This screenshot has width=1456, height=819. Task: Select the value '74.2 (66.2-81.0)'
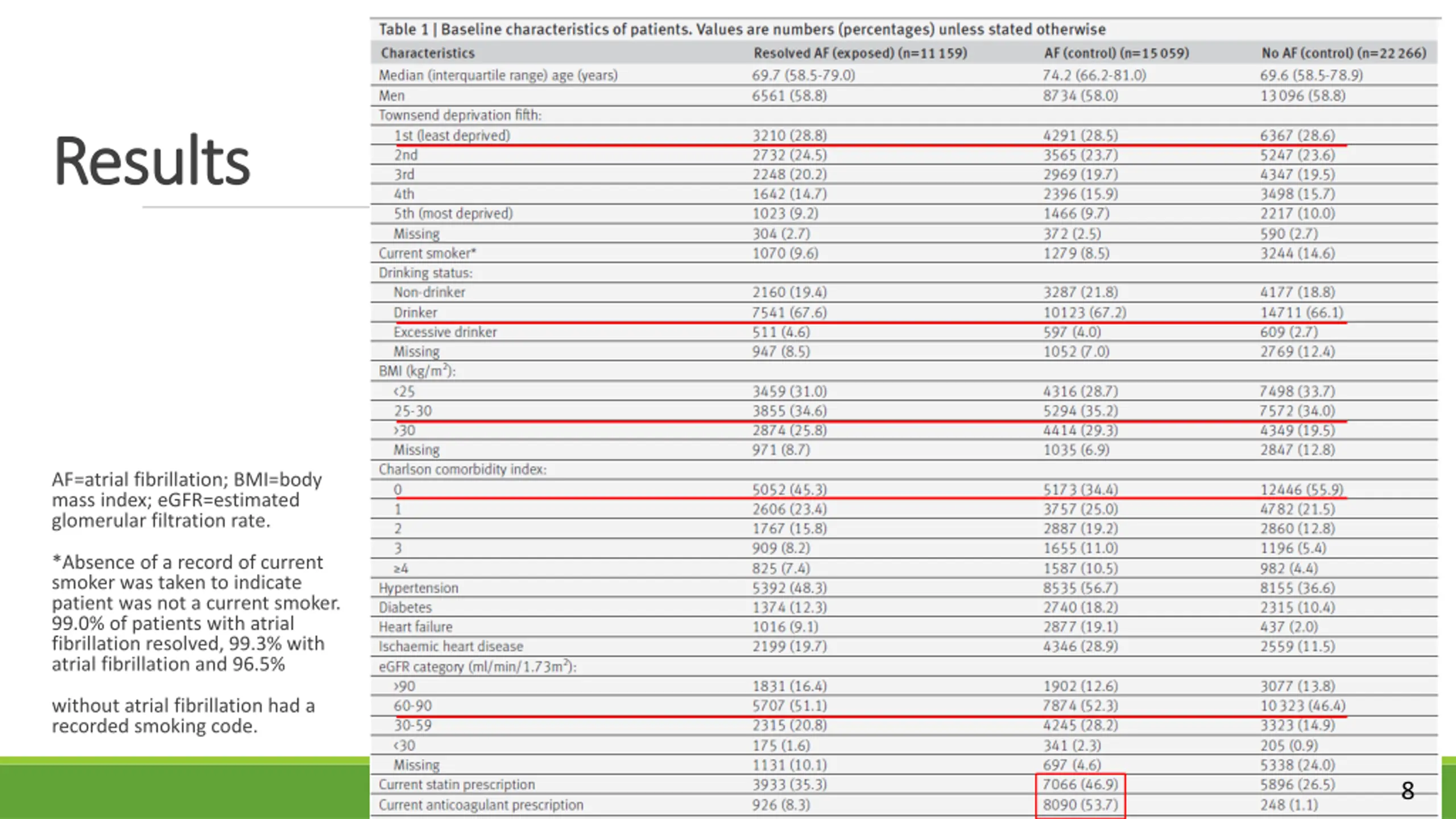1094,76
